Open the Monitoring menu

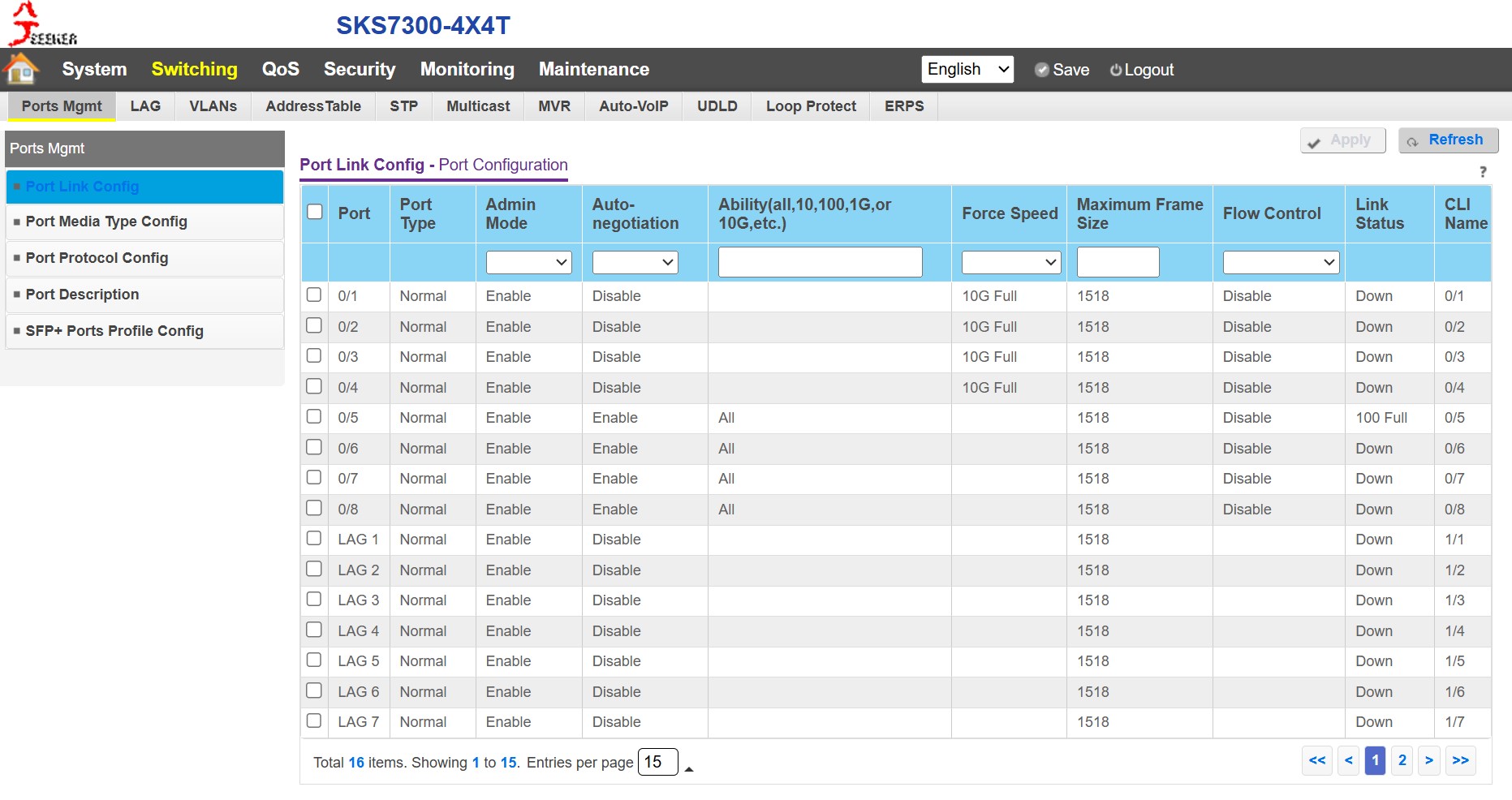coord(467,69)
